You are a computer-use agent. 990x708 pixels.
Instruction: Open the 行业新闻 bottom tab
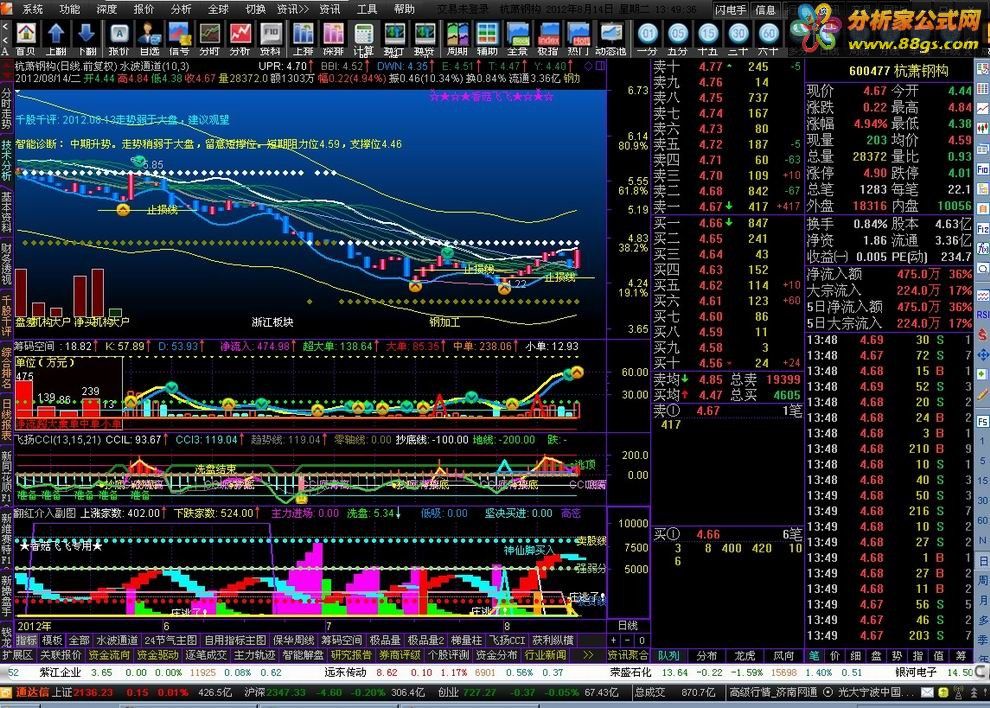pos(546,655)
